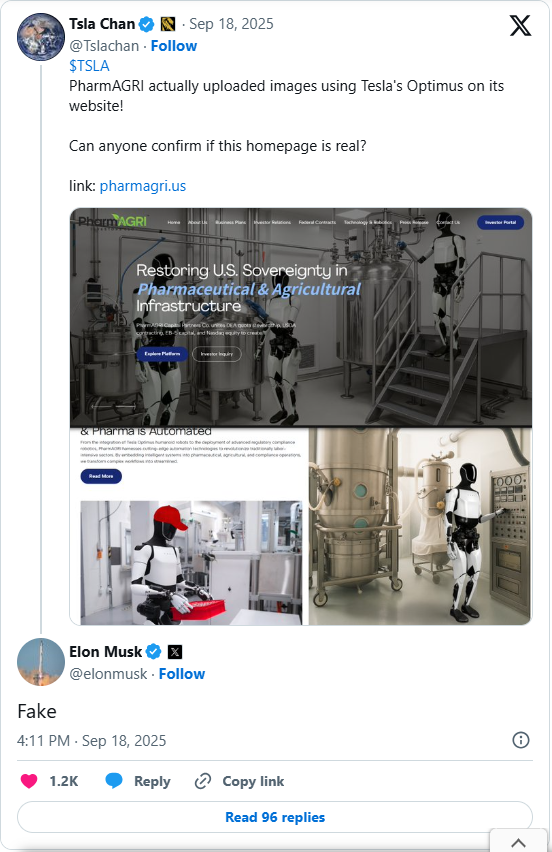Click the reply speech bubble icon

[114, 781]
